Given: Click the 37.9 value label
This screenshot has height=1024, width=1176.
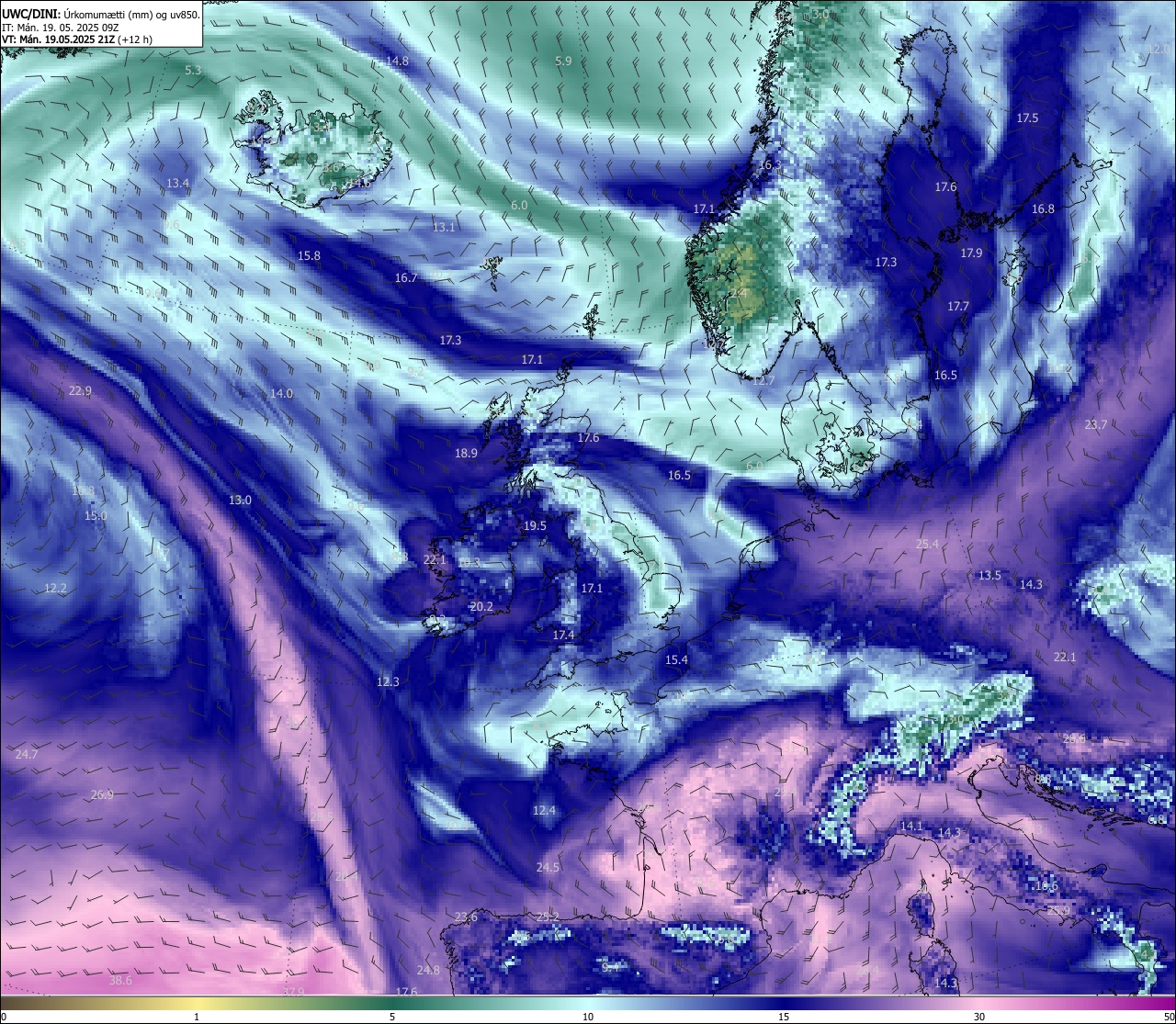Looking at the screenshot, I should (293, 991).
